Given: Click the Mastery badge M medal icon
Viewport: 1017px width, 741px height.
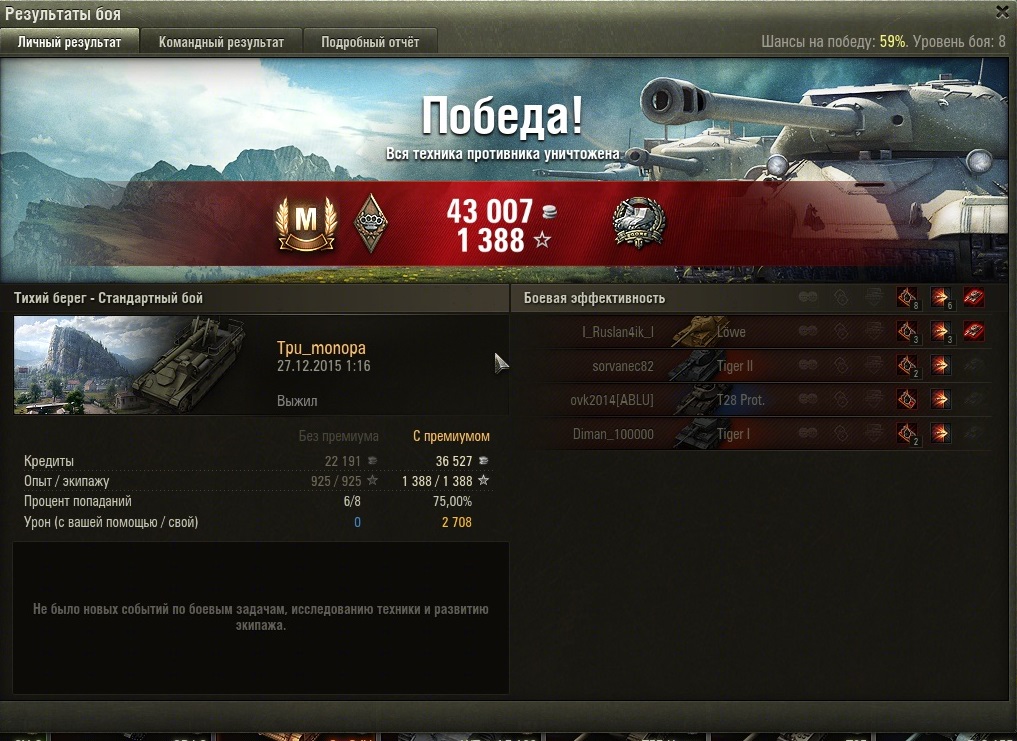Looking at the screenshot, I should tap(306, 222).
